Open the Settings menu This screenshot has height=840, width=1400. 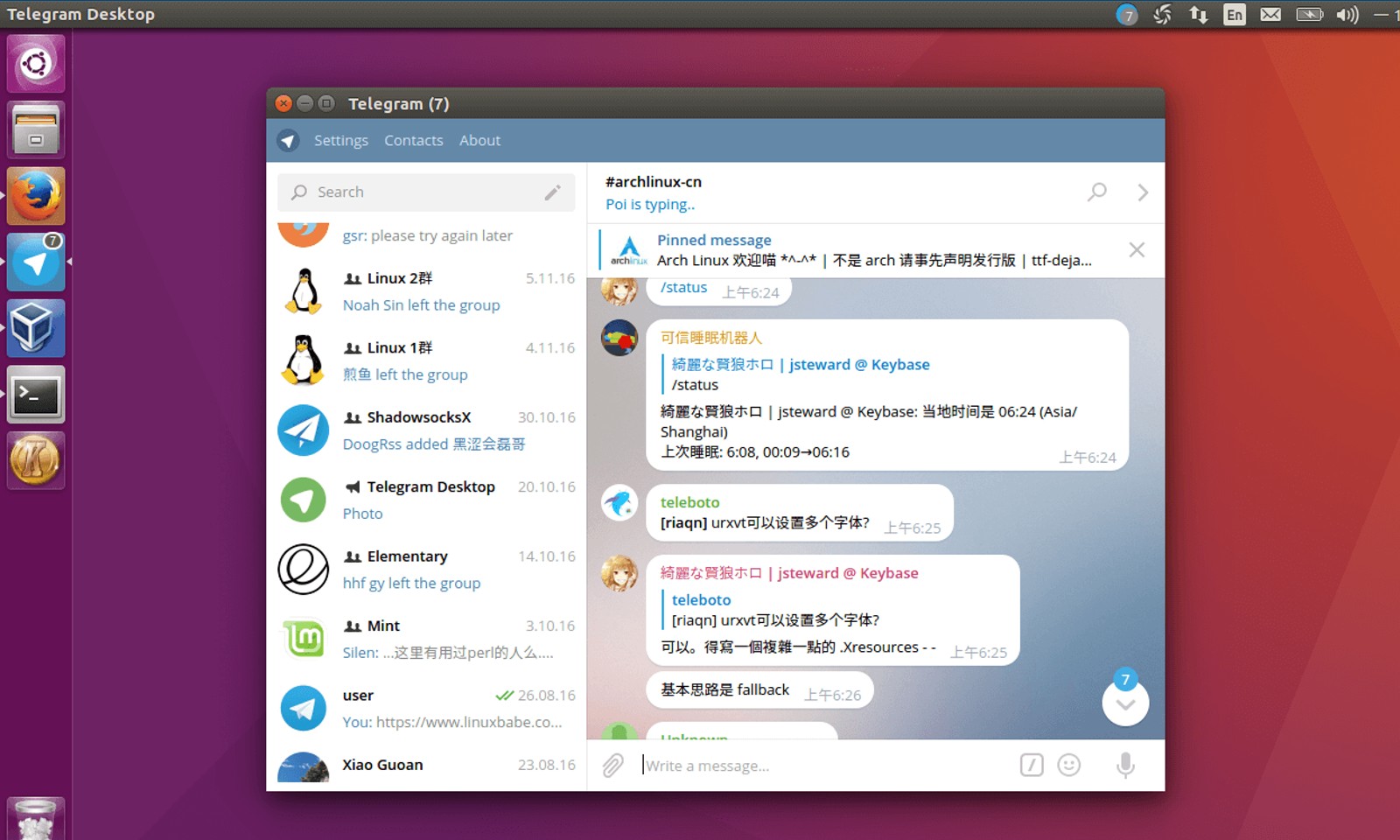340,141
